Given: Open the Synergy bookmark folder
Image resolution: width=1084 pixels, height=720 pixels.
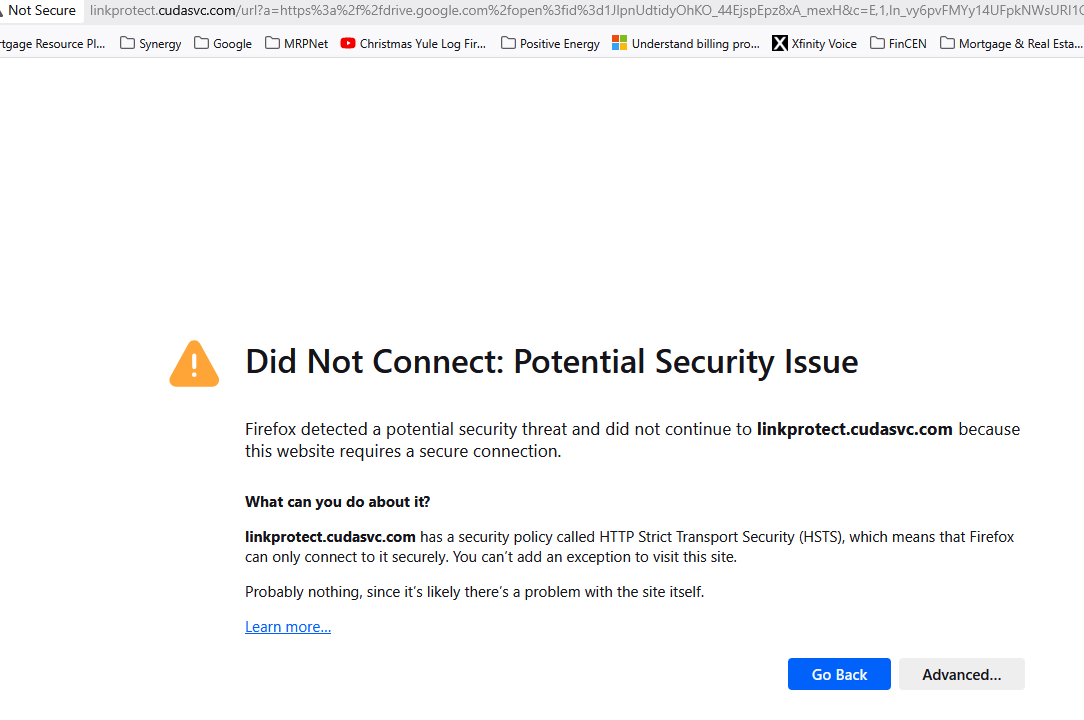Looking at the screenshot, I should point(151,43).
